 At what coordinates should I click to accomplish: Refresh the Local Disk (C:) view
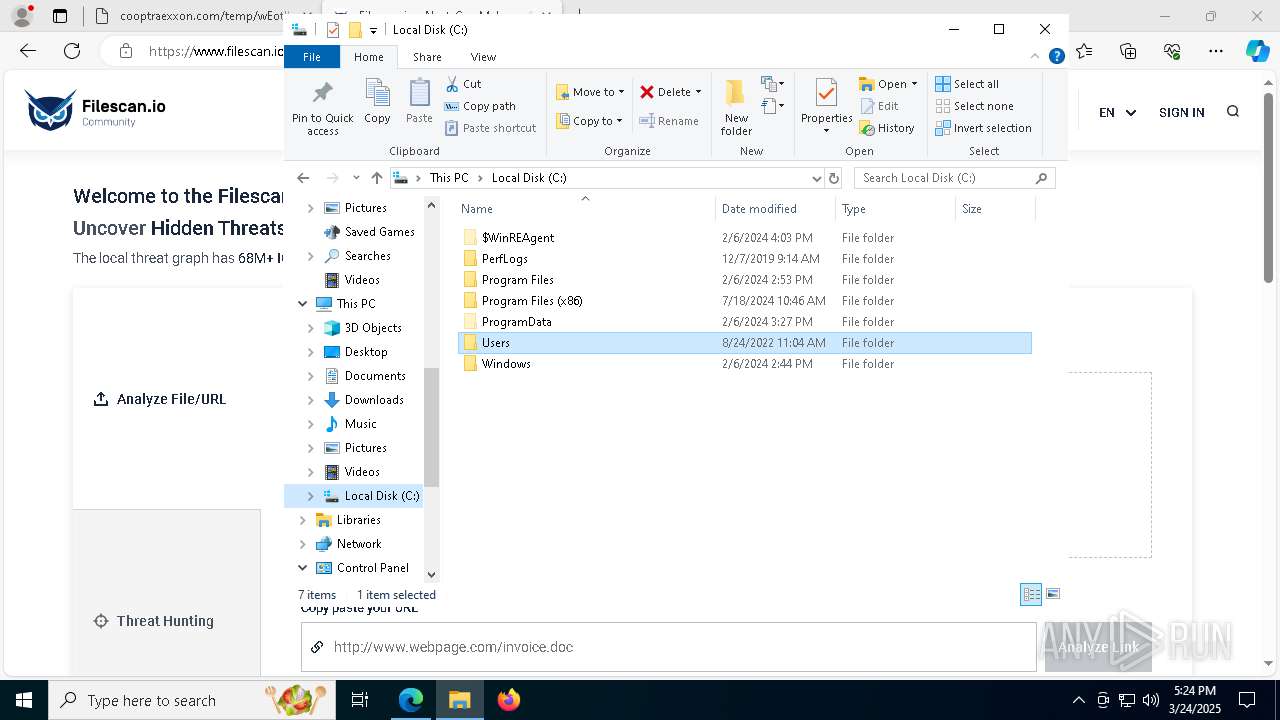click(x=834, y=178)
